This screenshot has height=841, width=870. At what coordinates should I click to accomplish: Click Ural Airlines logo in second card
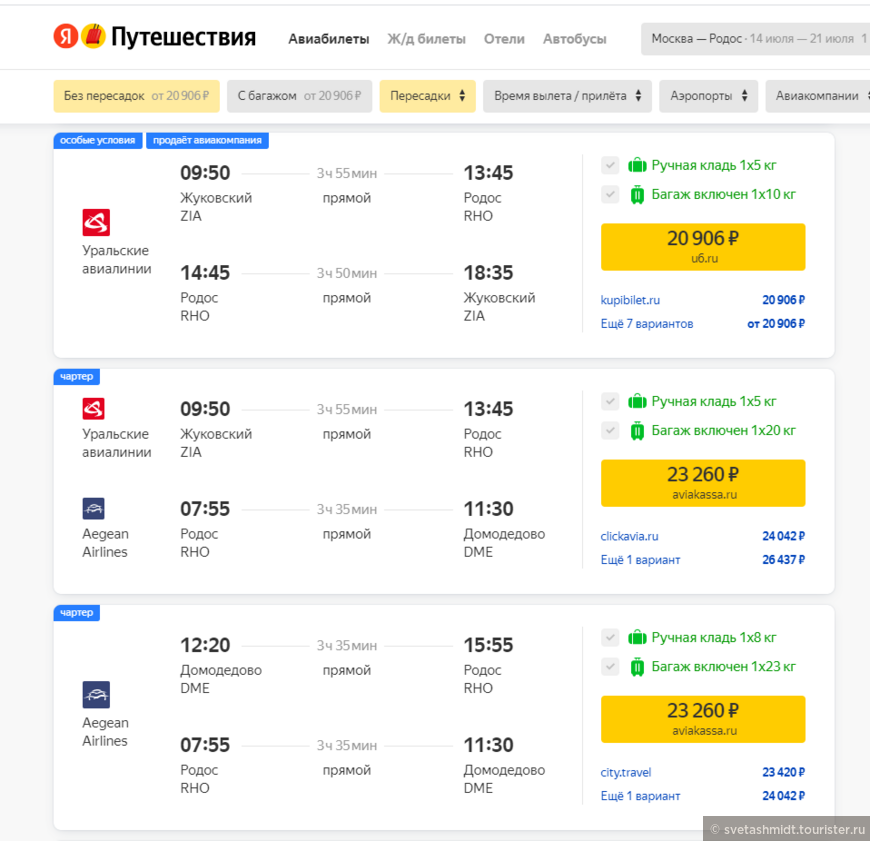coord(93,409)
